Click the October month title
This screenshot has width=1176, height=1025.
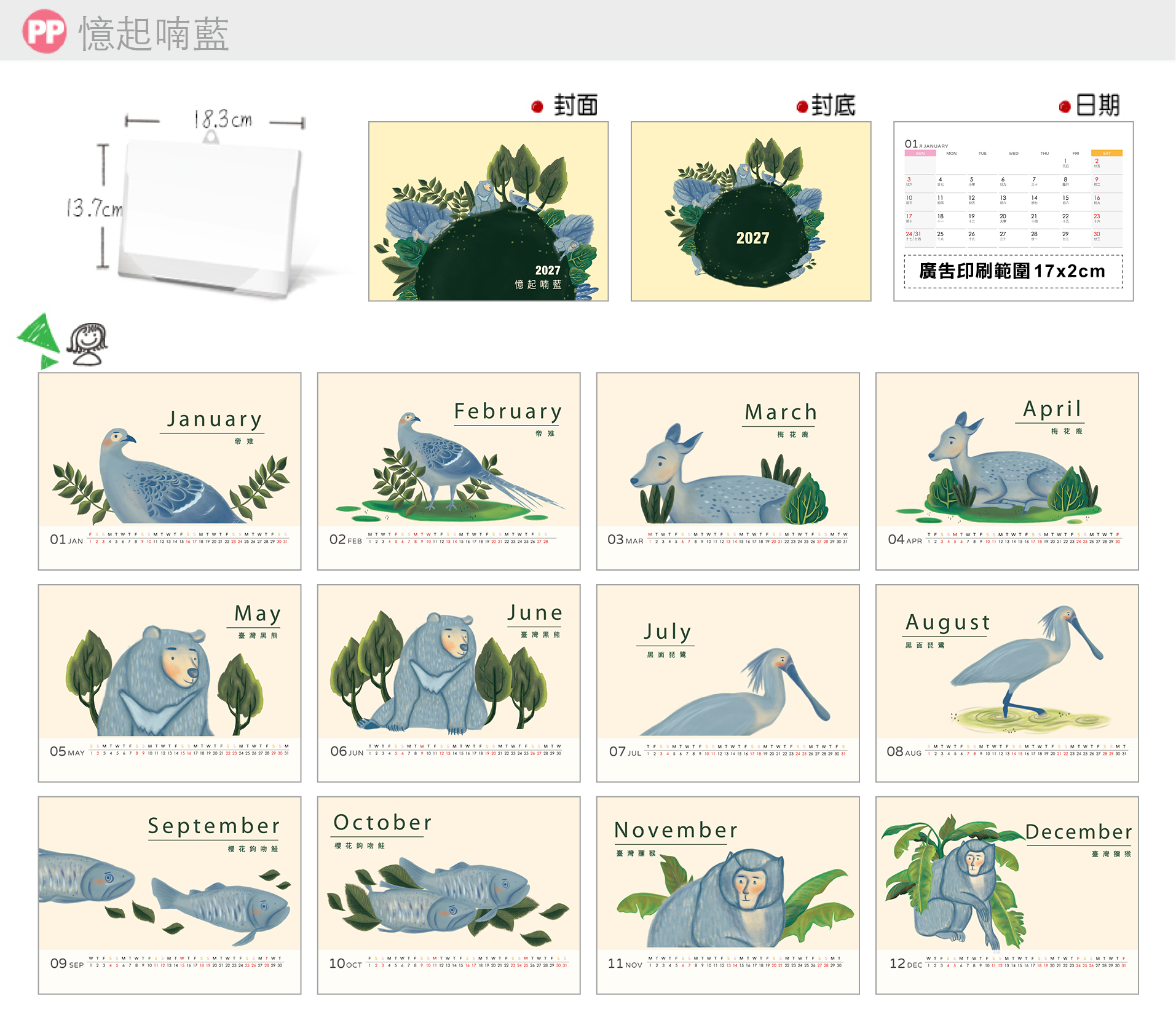[x=382, y=823]
